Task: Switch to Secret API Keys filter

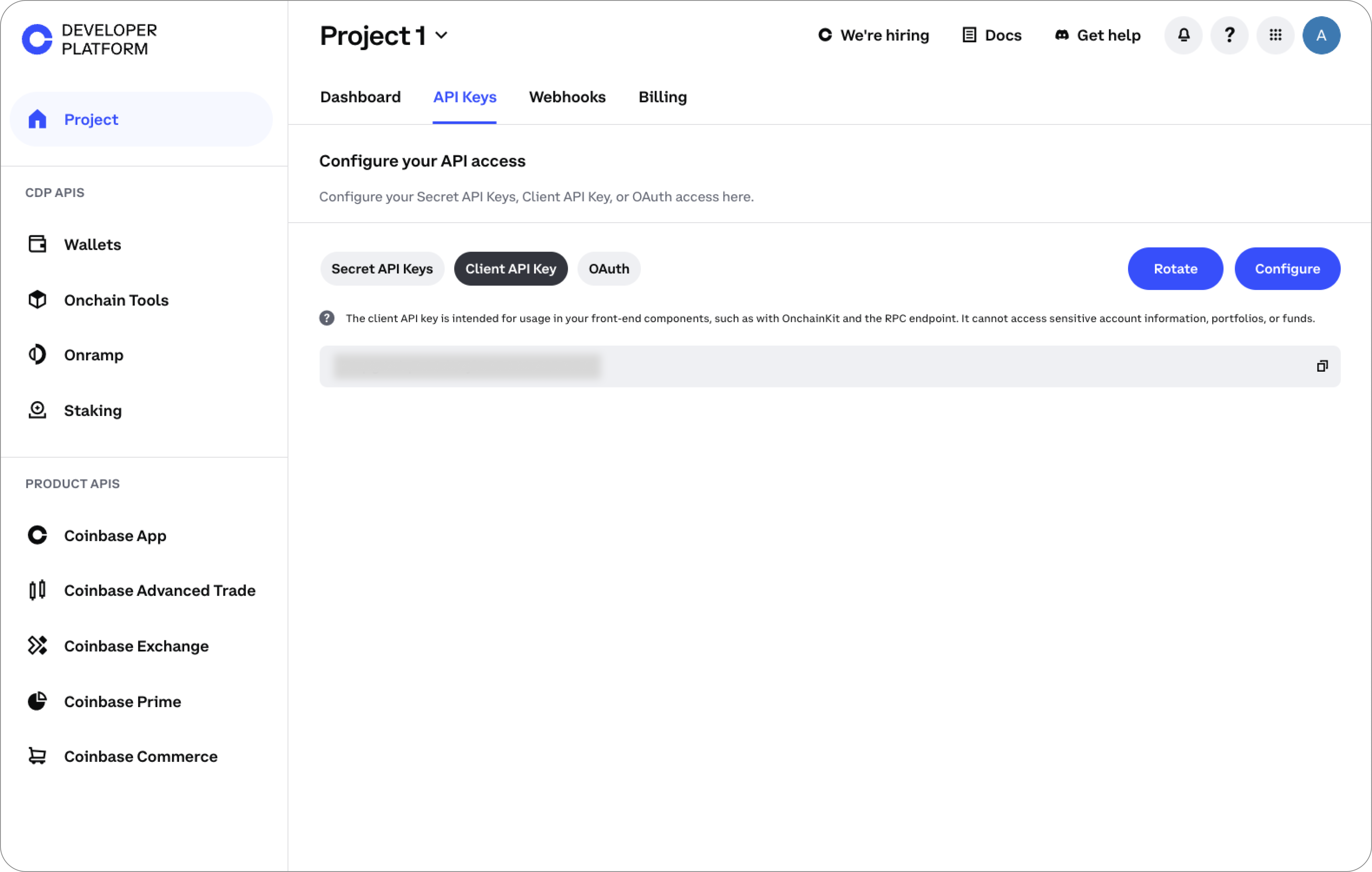Action: coord(382,269)
